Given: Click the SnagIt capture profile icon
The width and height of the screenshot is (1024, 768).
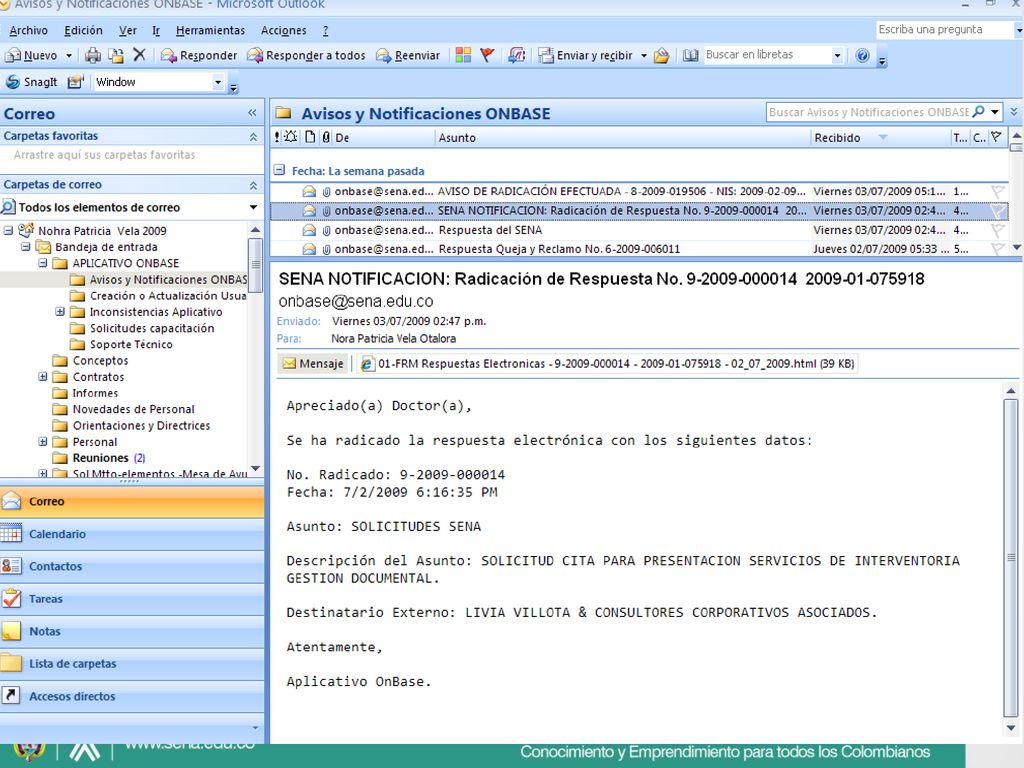Looking at the screenshot, I should click(x=76, y=82).
